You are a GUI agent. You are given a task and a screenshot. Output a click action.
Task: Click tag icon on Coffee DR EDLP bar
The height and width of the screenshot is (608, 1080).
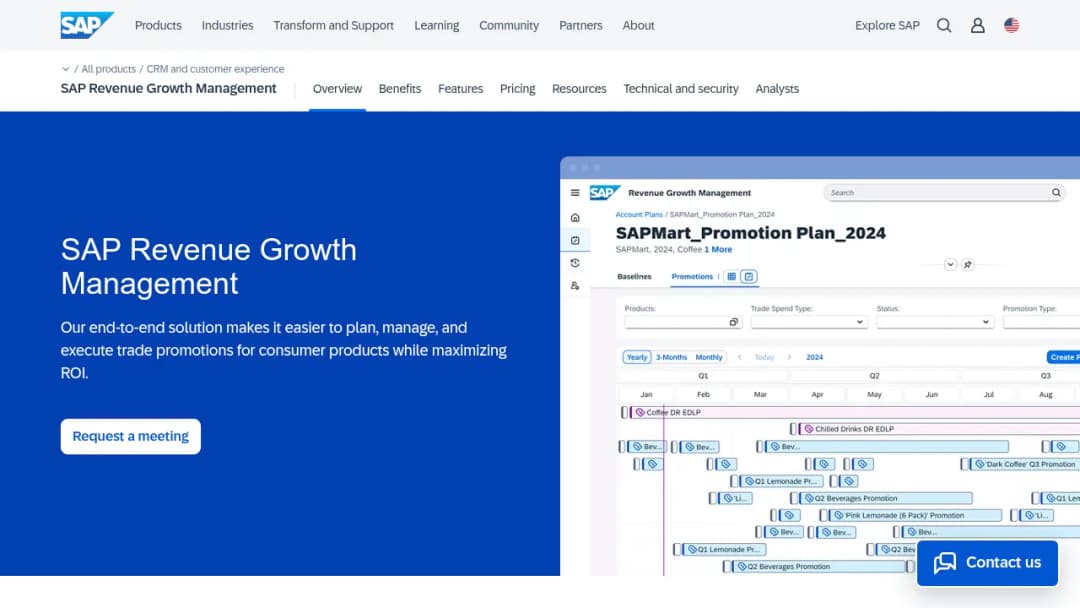coord(640,412)
